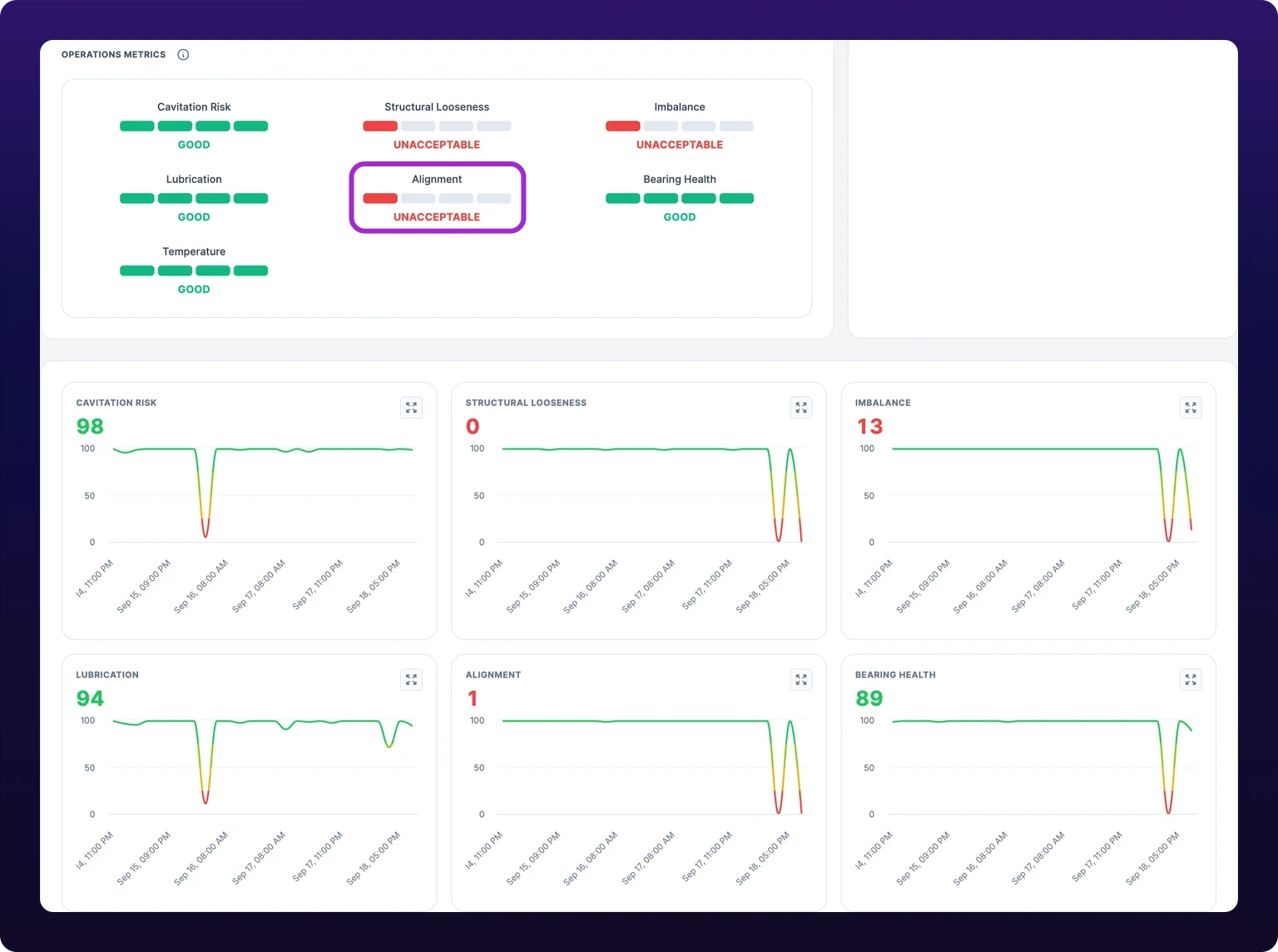The width and height of the screenshot is (1278, 952).
Task: Select the "Temperature" metric label
Action: click(x=194, y=252)
